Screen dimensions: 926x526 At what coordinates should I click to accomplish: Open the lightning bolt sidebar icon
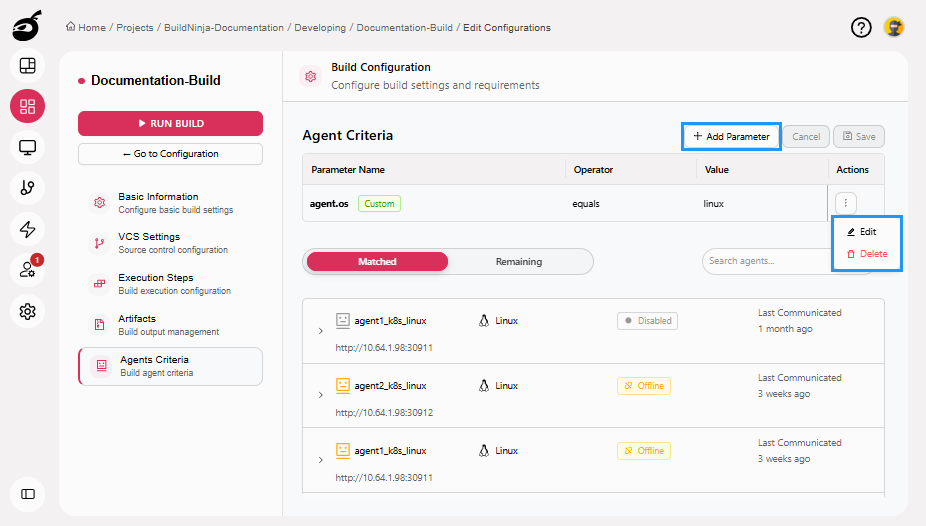[x=28, y=229]
